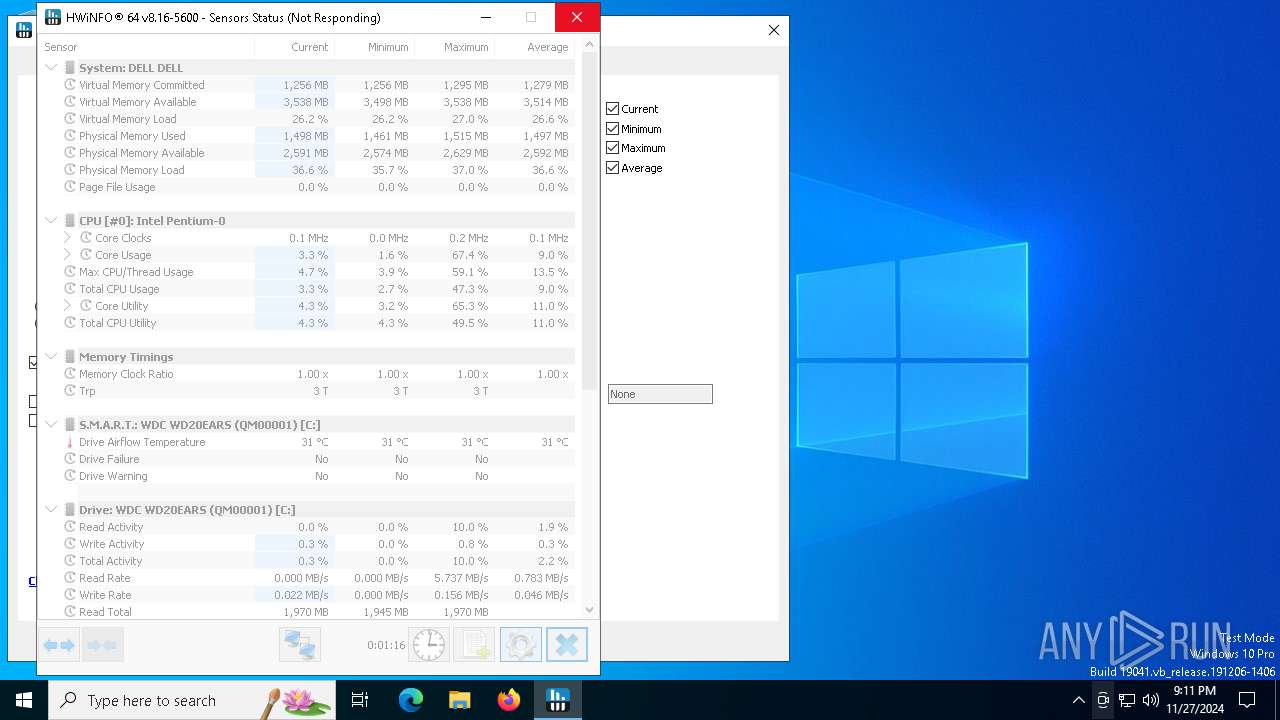Close the background HWiNFO settings window
The width and height of the screenshot is (1280, 720).
pos(774,30)
